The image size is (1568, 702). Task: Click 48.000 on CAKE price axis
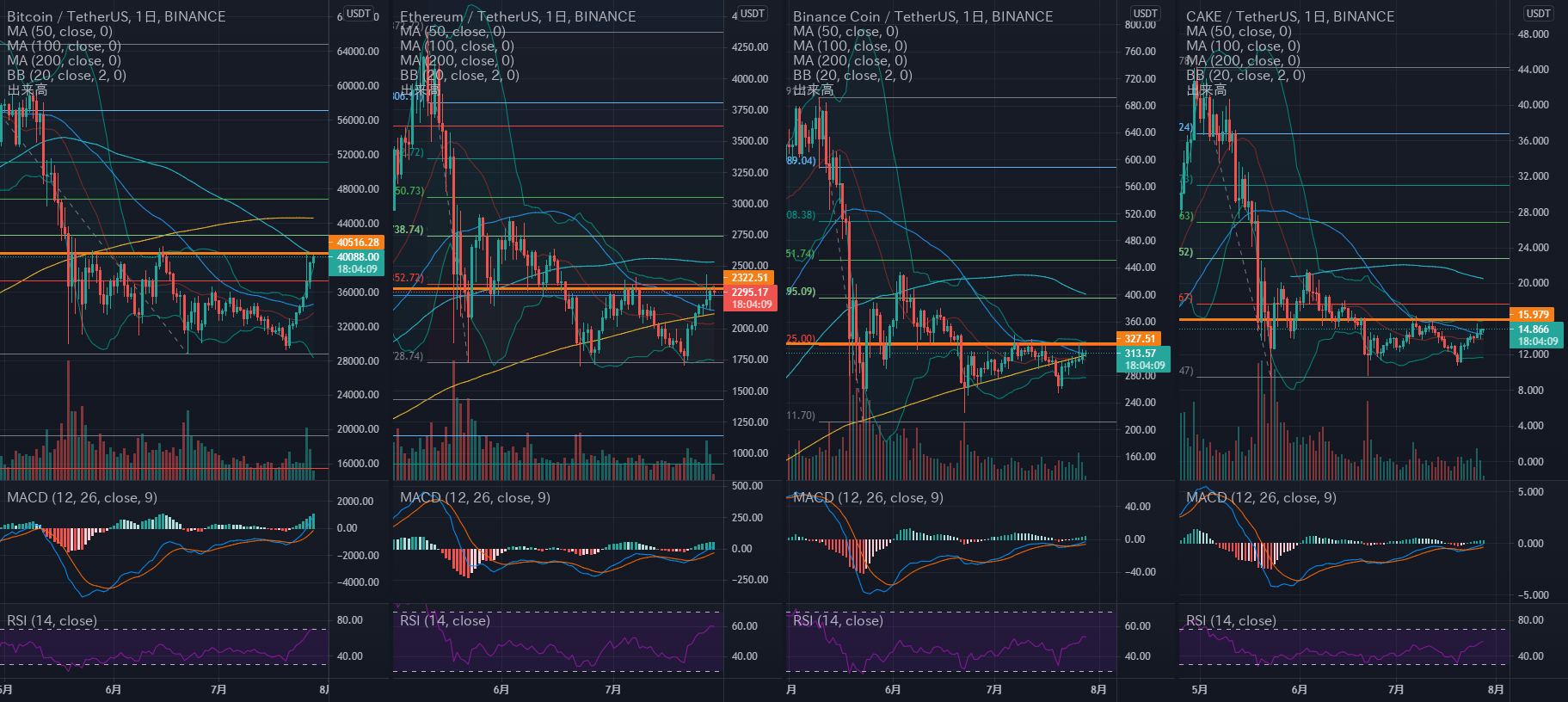click(x=1534, y=34)
